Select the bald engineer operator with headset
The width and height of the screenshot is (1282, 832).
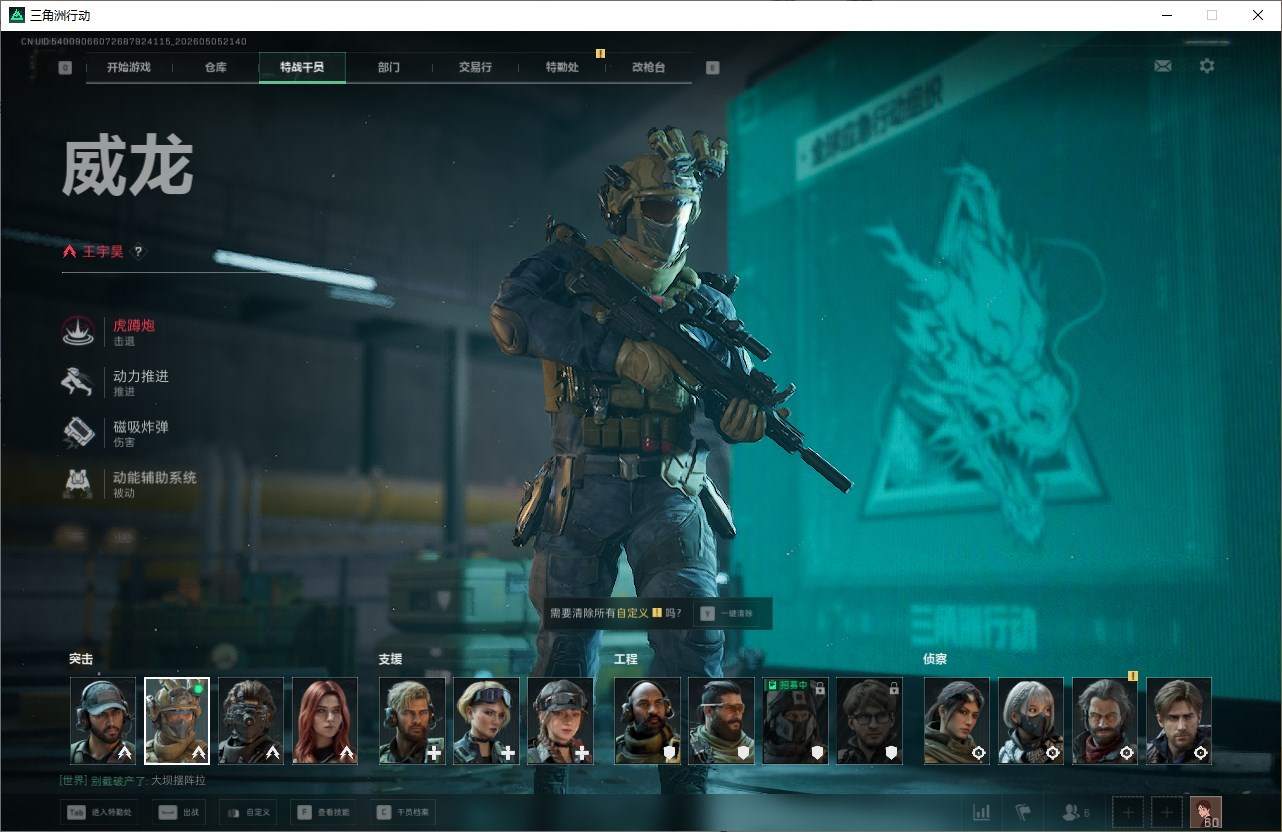tap(647, 721)
